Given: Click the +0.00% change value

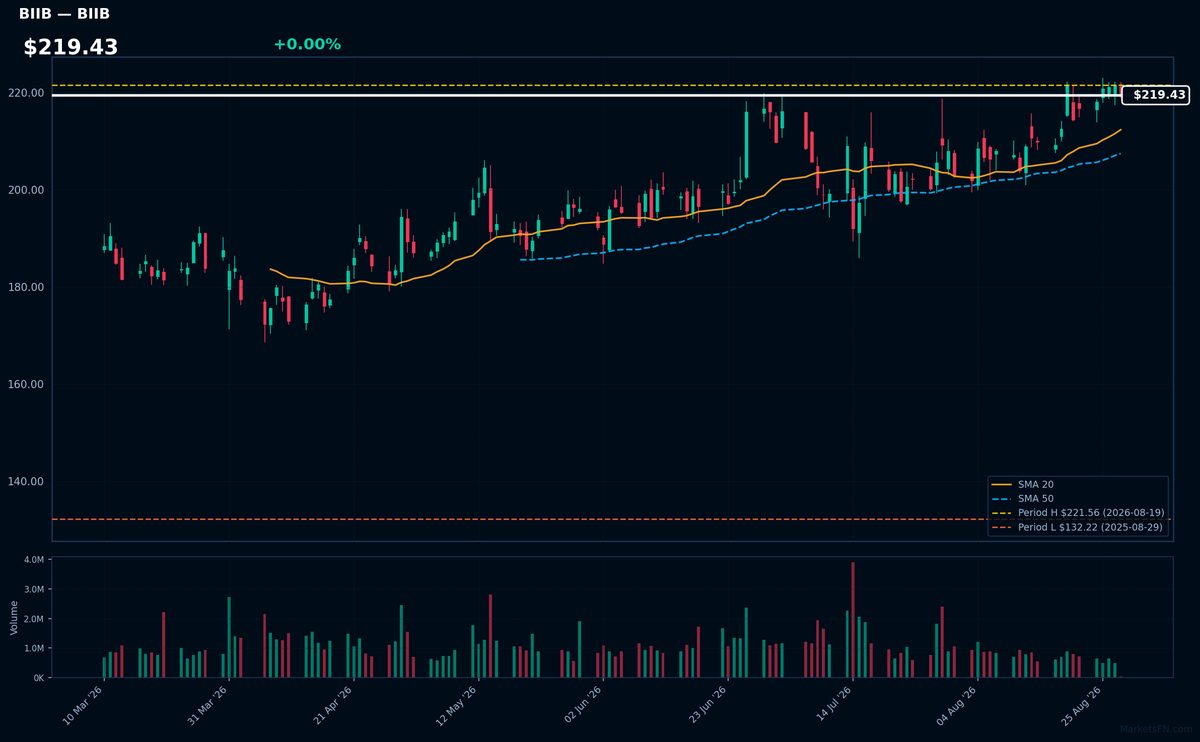Looking at the screenshot, I should click(x=307, y=44).
